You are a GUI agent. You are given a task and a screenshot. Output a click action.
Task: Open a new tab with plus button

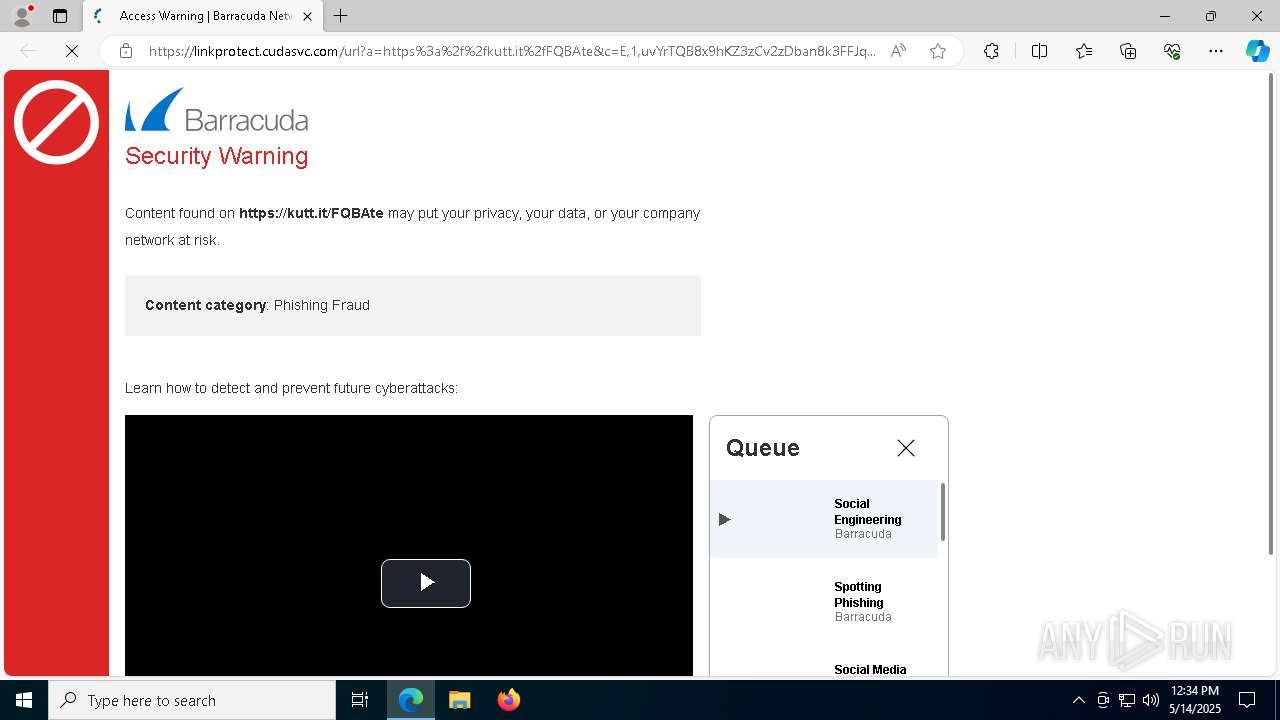(341, 16)
